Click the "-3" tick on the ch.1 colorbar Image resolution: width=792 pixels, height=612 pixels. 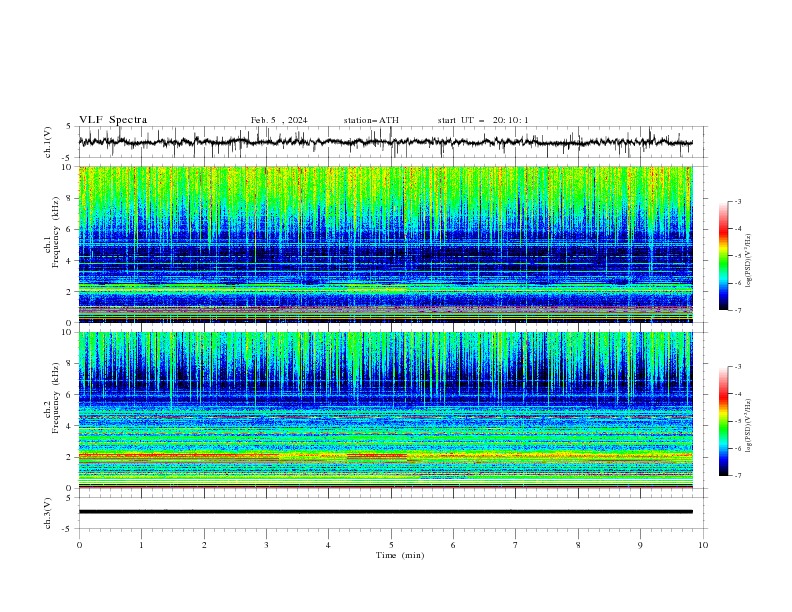click(738, 201)
